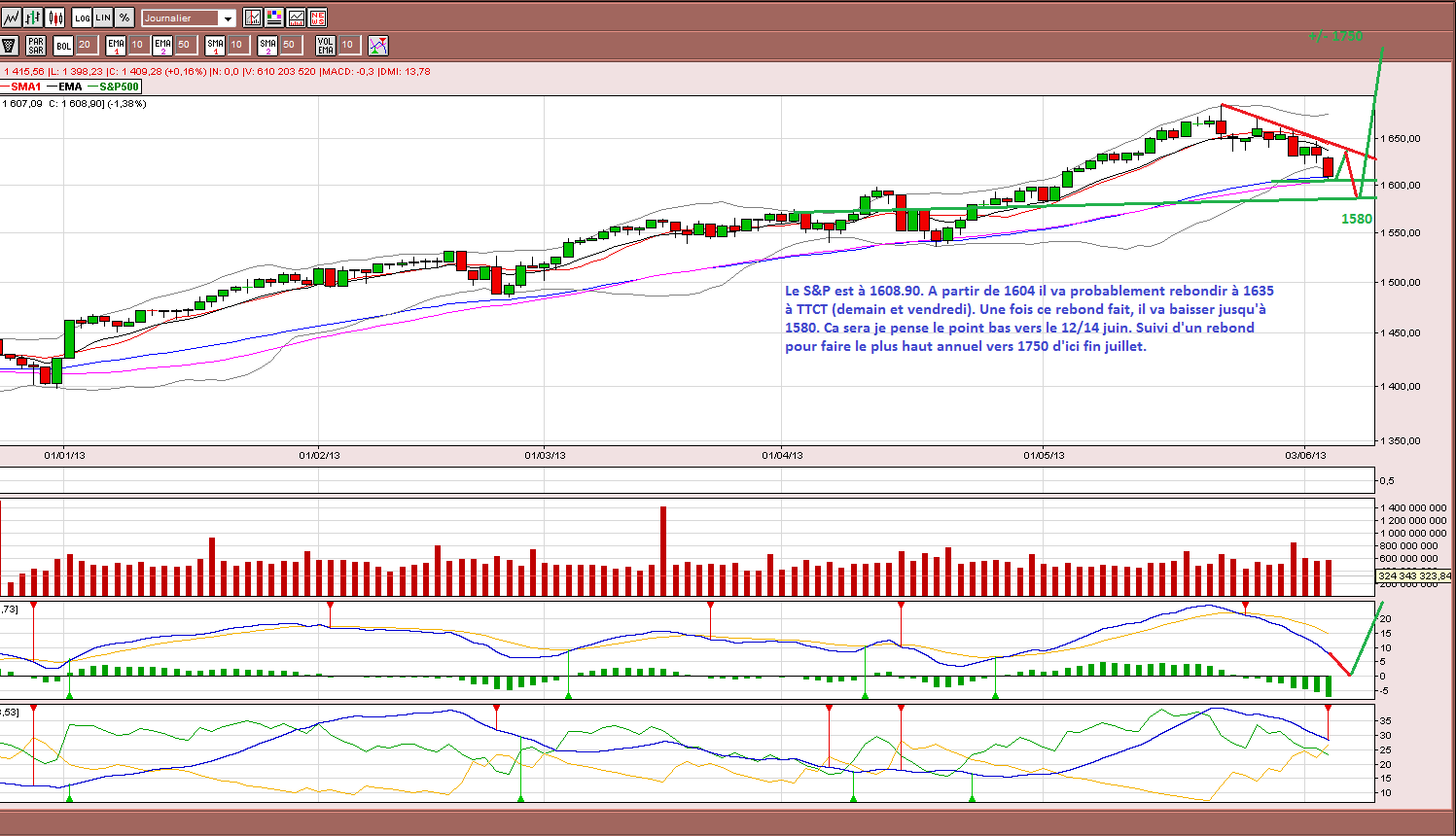Toggle the SMA 2 indicator
The image size is (1456, 836).
267,45
